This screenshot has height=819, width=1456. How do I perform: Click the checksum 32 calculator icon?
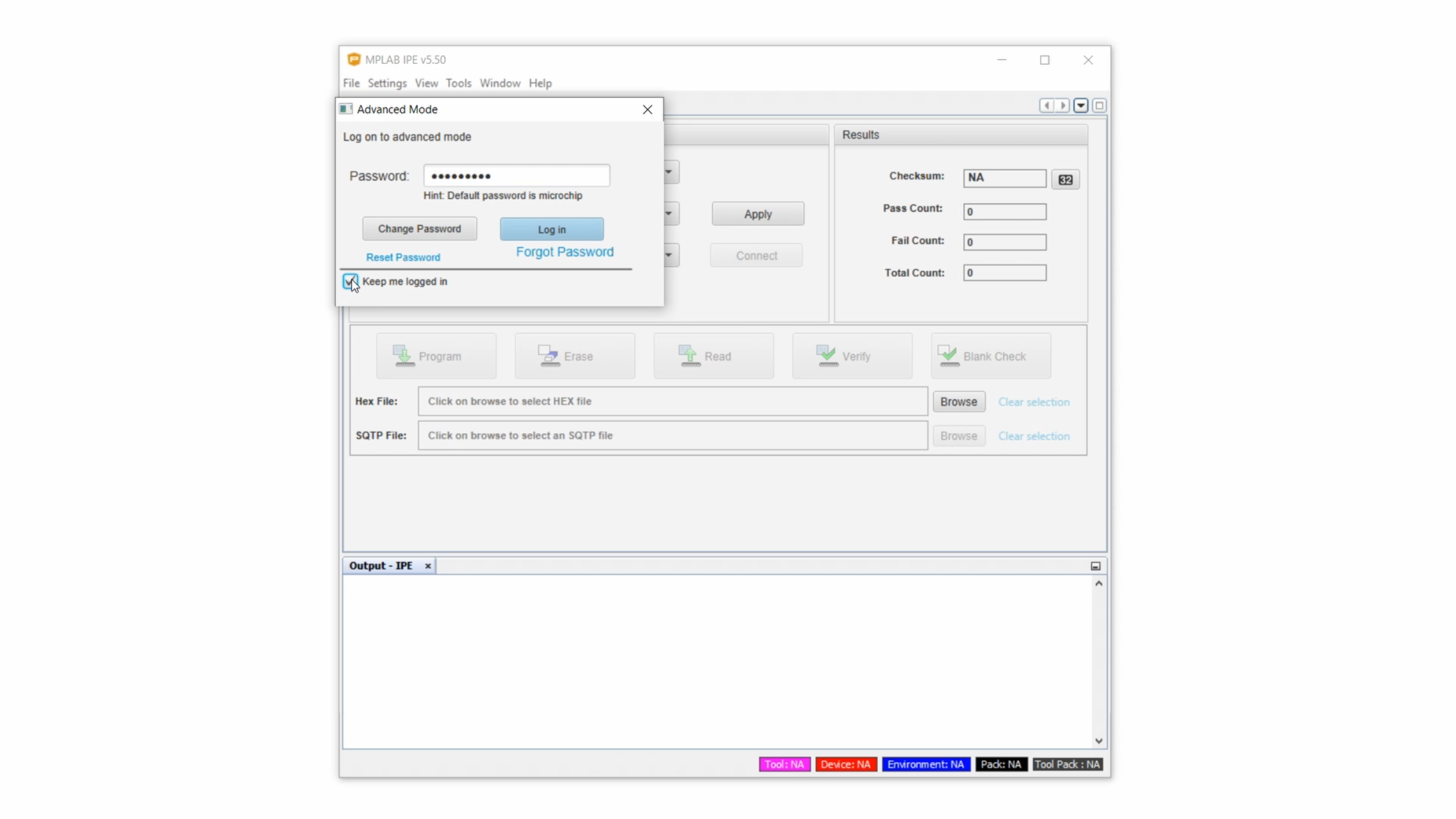tap(1065, 180)
